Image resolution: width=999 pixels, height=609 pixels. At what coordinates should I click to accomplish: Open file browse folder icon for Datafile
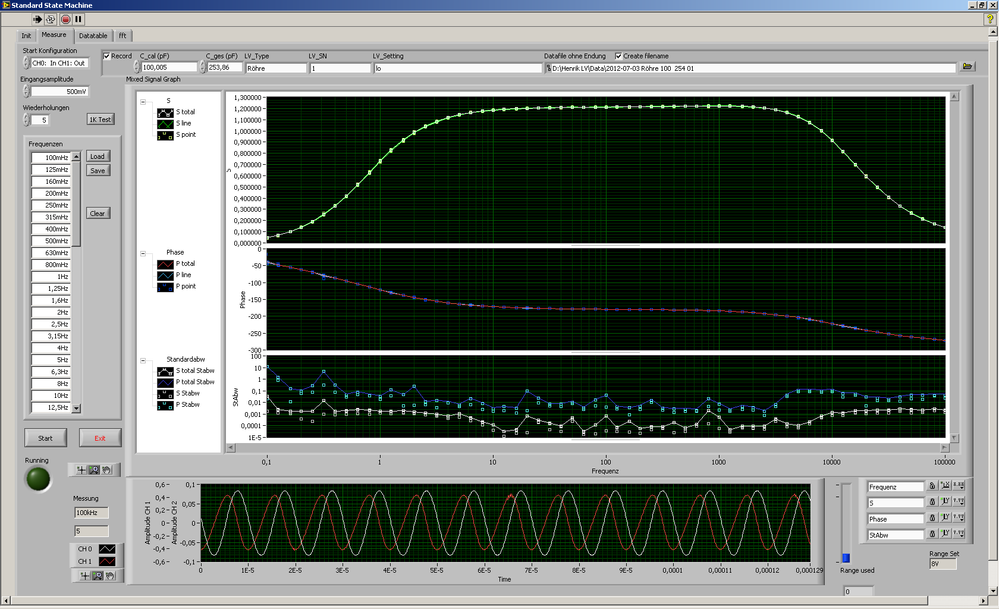click(967, 66)
